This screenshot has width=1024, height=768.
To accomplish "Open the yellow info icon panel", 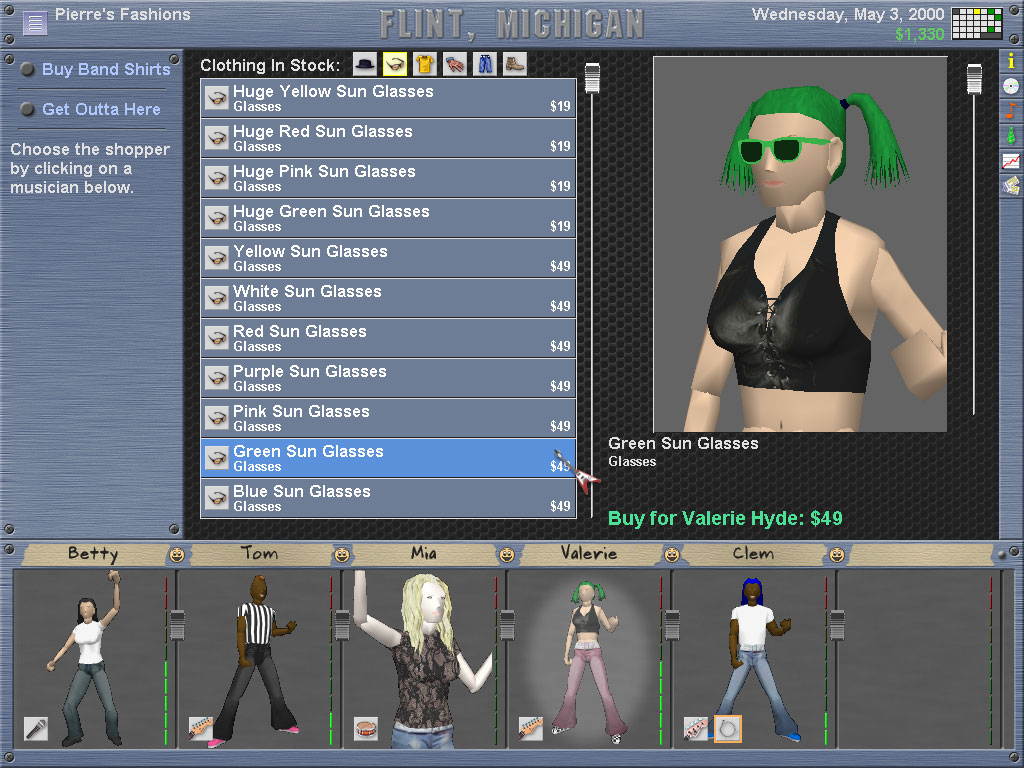I will pyautogui.click(x=1011, y=61).
